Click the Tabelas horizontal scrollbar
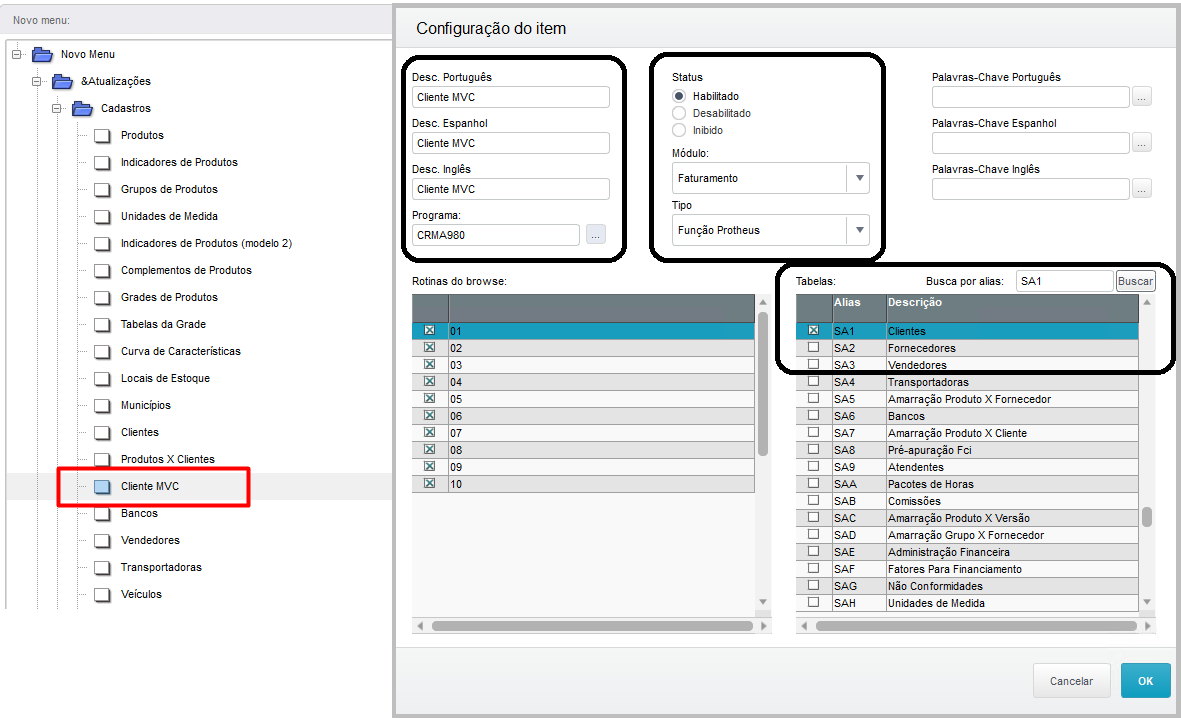 pyautogui.click(x=975, y=626)
